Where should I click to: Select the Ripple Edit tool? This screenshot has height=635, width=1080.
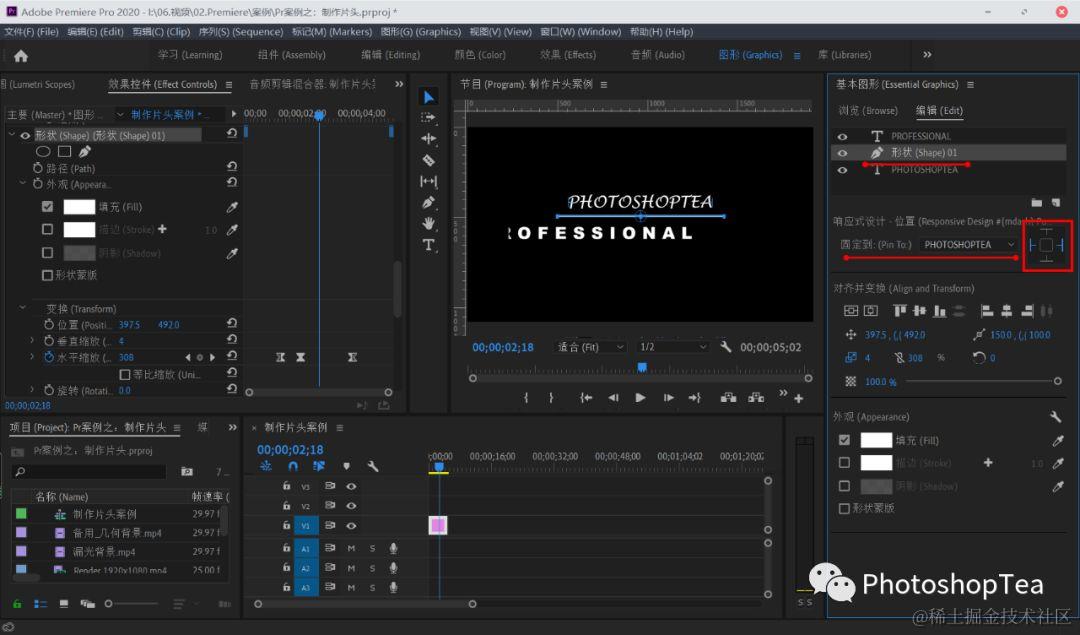point(428,139)
